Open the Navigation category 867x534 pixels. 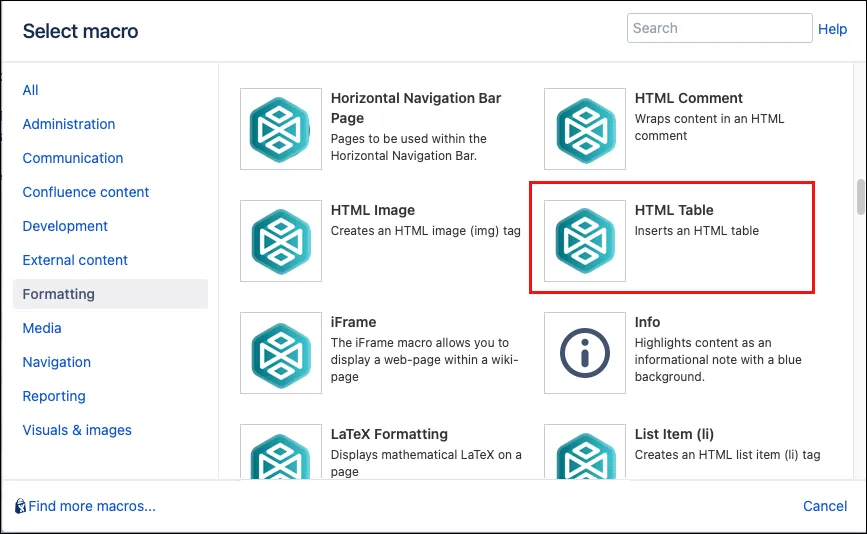[x=56, y=362]
